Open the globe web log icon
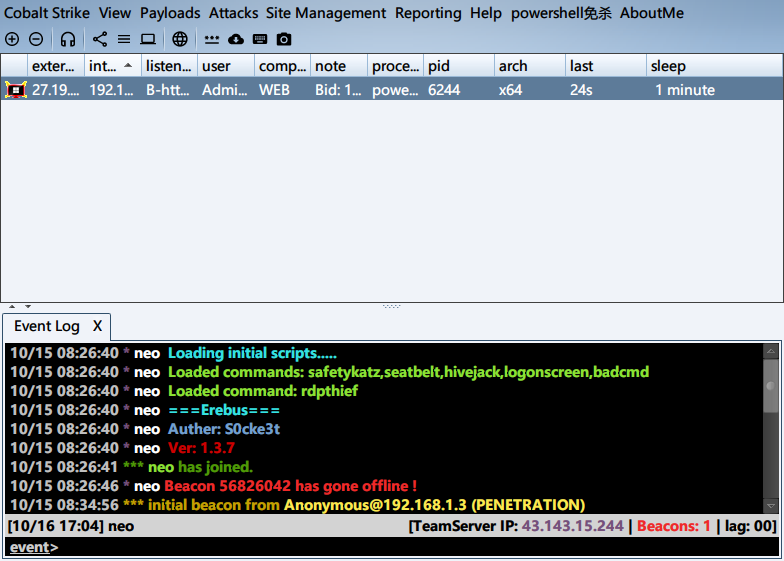The image size is (784, 561). click(180, 39)
